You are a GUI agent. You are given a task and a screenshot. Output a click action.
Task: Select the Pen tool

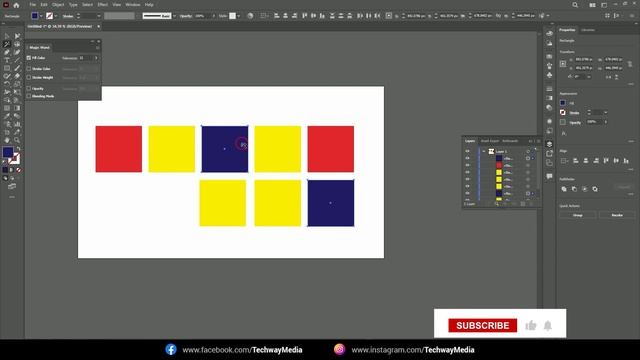click(7, 52)
